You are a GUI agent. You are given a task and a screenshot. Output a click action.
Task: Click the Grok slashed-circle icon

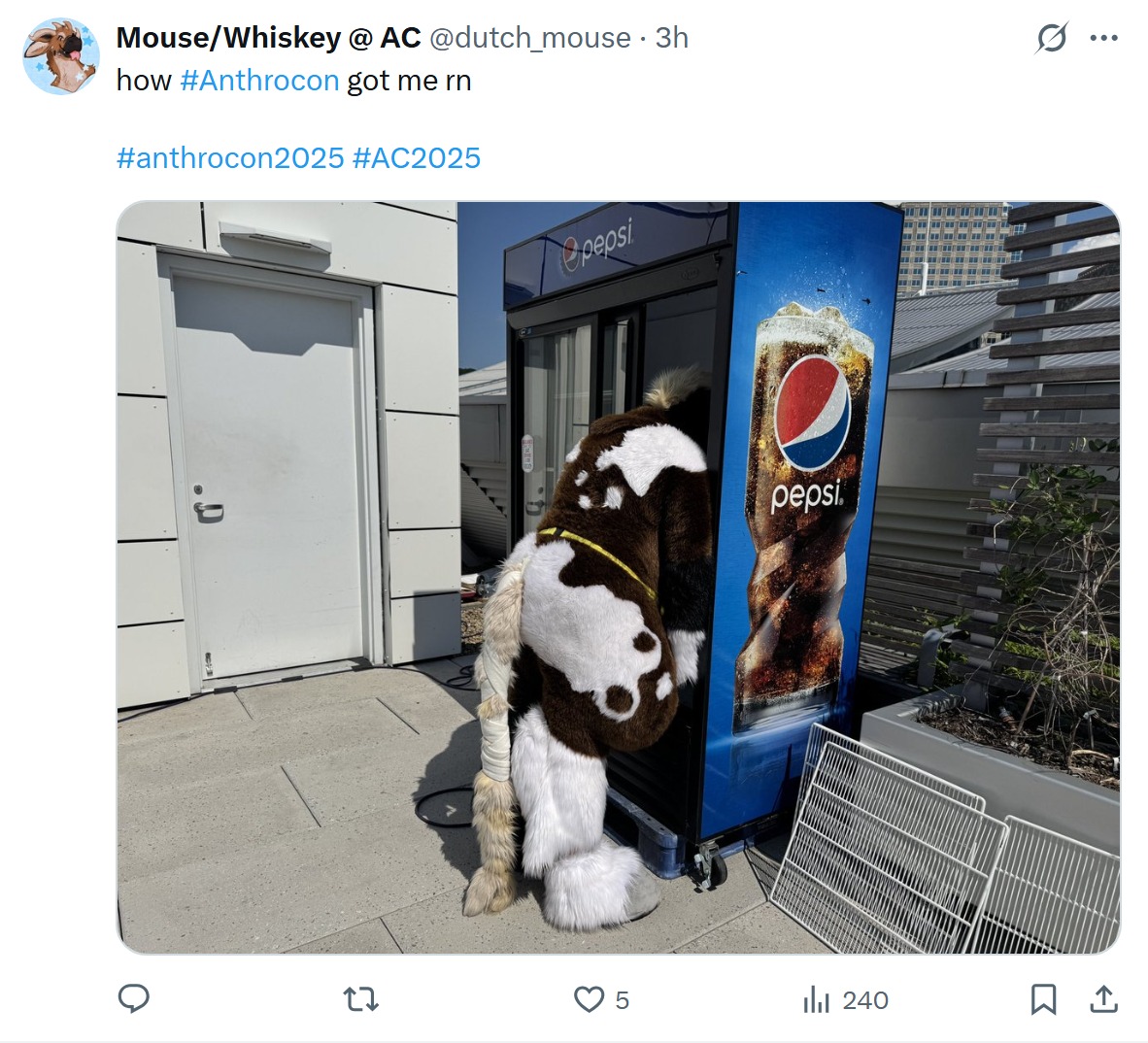click(x=1052, y=37)
